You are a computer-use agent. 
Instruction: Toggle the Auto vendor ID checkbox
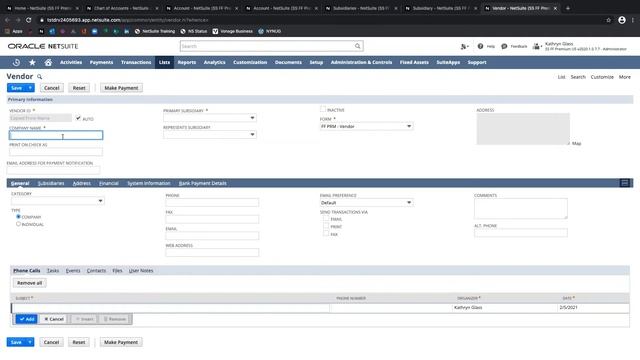coord(78,118)
